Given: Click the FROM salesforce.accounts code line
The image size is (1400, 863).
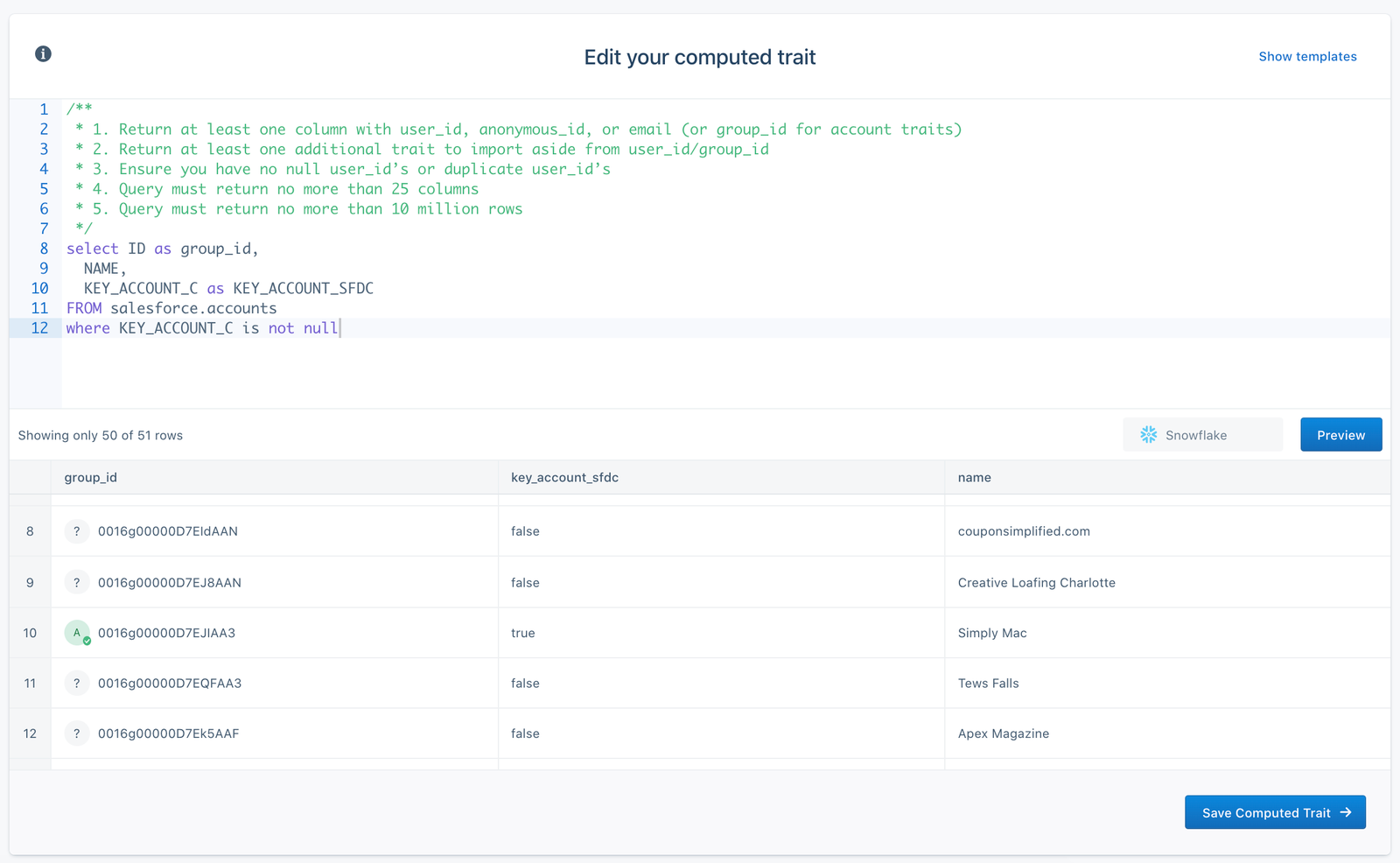Looking at the screenshot, I should coord(171,309).
